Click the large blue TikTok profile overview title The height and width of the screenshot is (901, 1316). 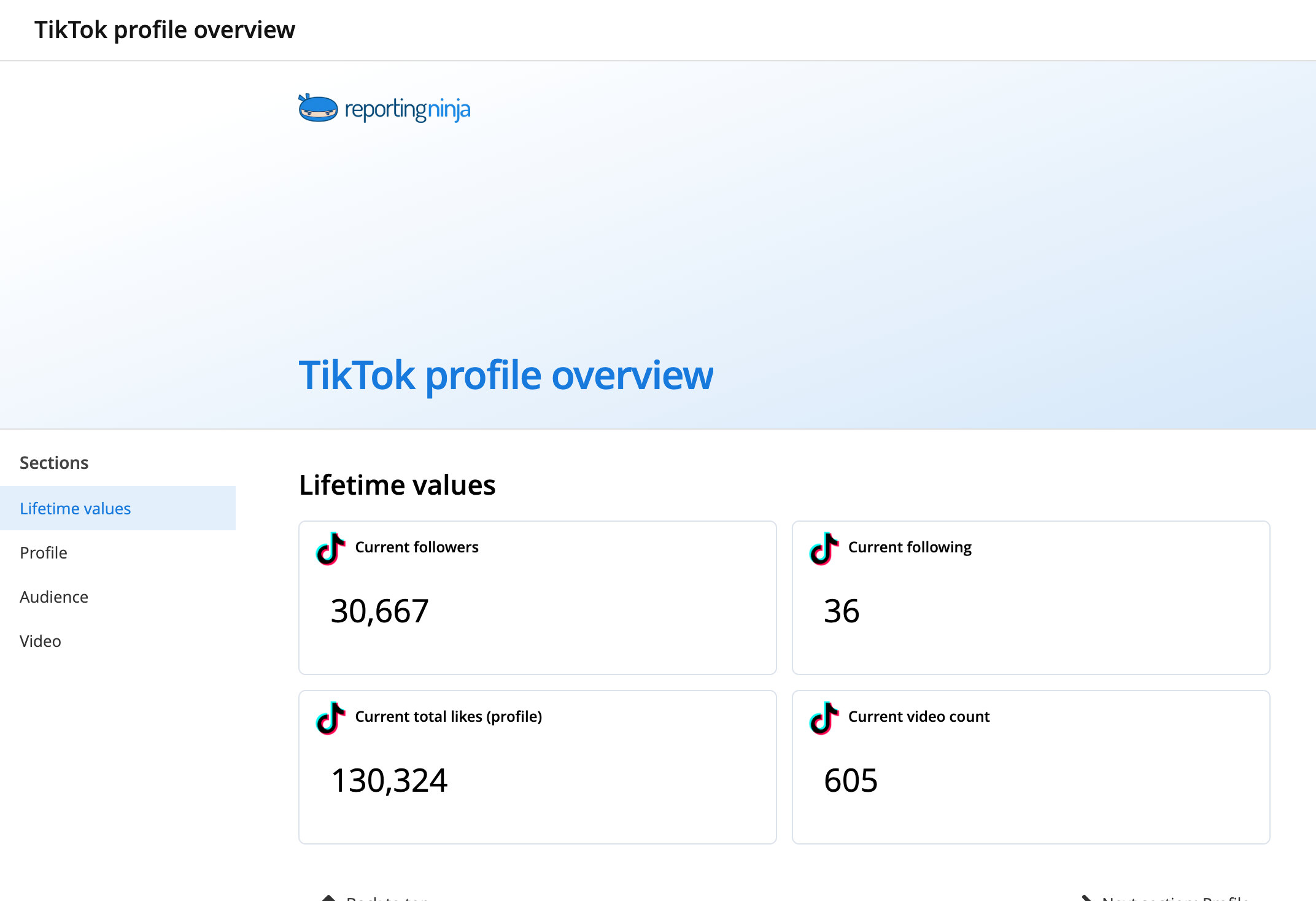(506, 376)
